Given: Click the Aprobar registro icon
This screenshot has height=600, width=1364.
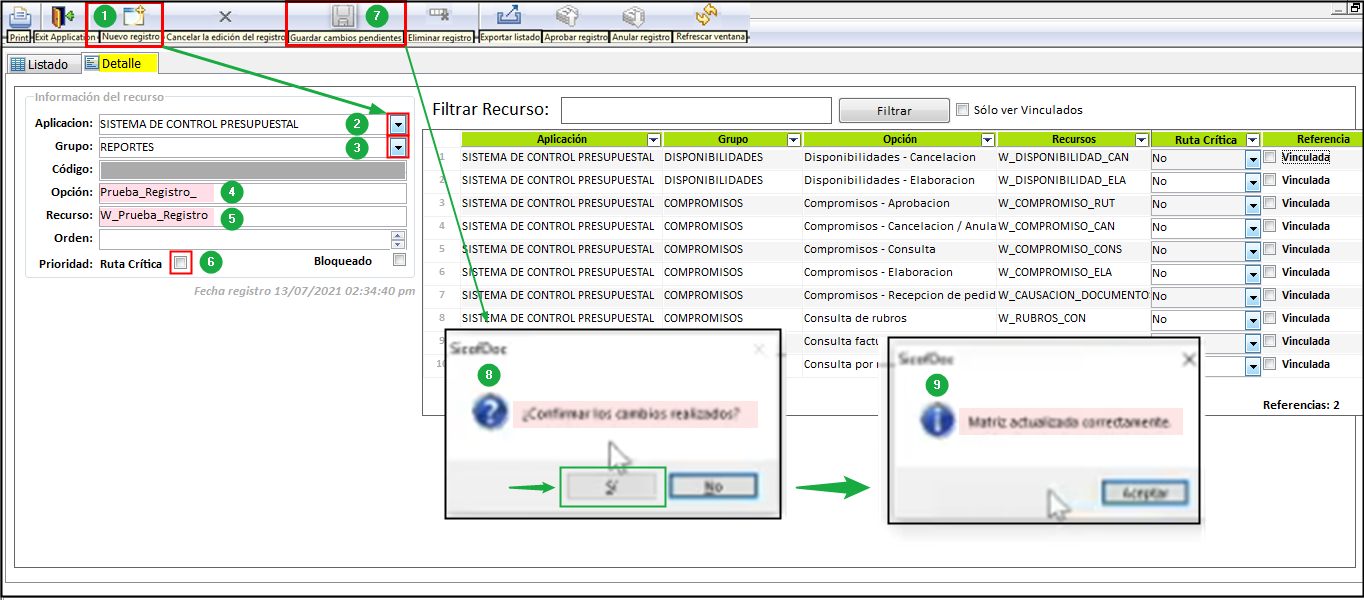Looking at the screenshot, I should (569, 16).
